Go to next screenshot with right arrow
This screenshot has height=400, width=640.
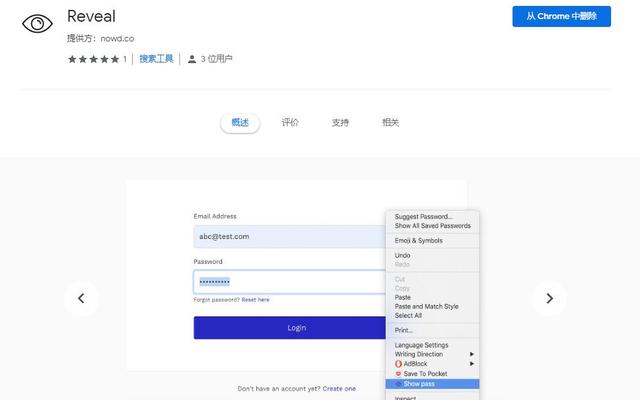click(x=549, y=298)
